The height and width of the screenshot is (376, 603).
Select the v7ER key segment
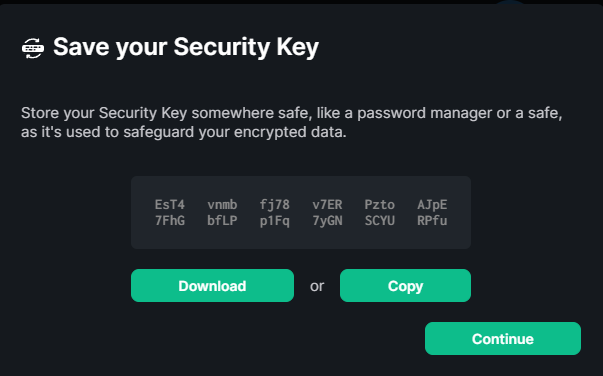(x=327, y=205)
